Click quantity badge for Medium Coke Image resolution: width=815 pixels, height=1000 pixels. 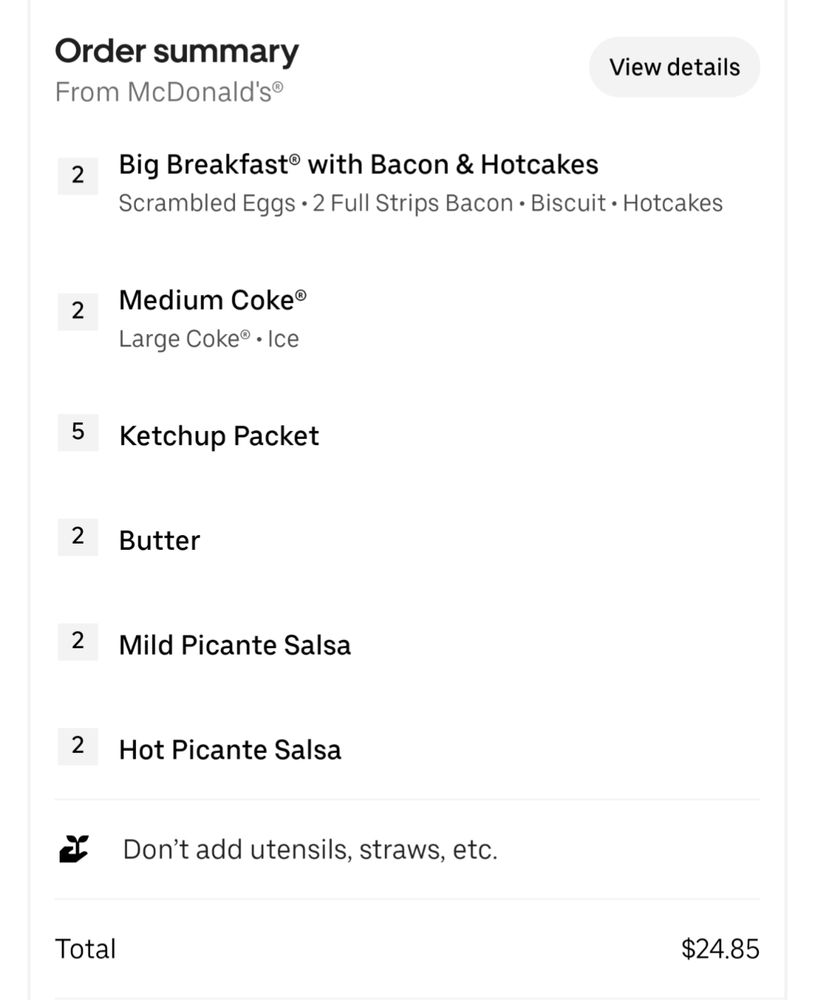point(77,311)
